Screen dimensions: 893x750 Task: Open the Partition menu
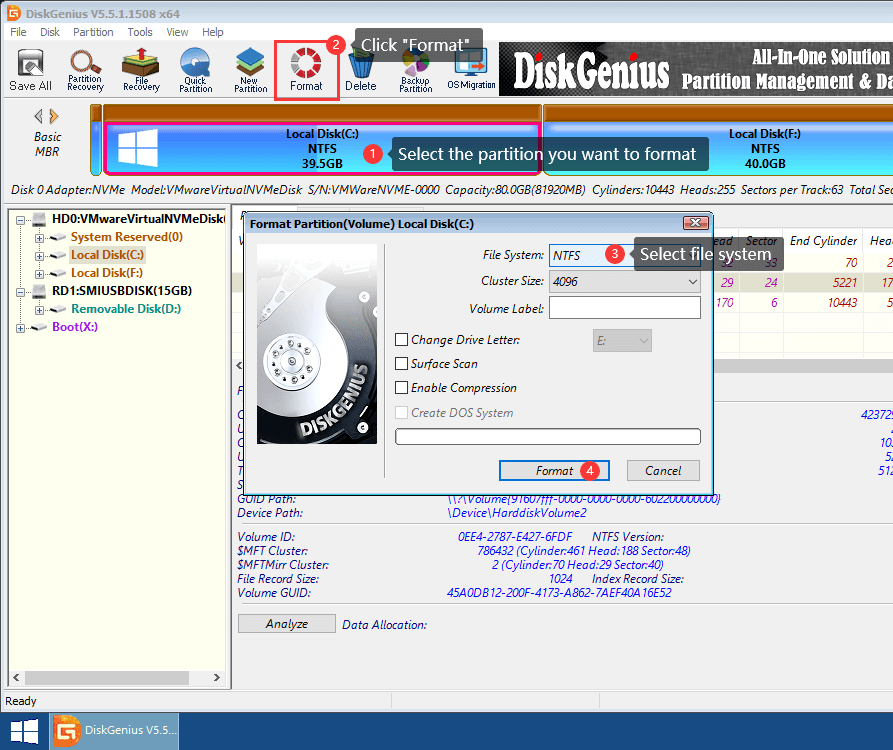[x=93, y=32]
